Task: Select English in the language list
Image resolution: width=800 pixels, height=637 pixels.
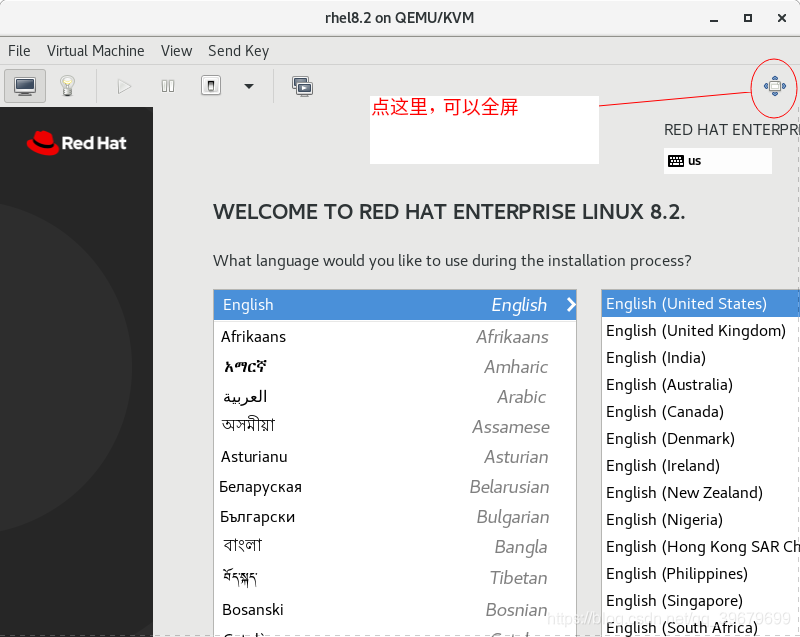Action: coord(395,305)
